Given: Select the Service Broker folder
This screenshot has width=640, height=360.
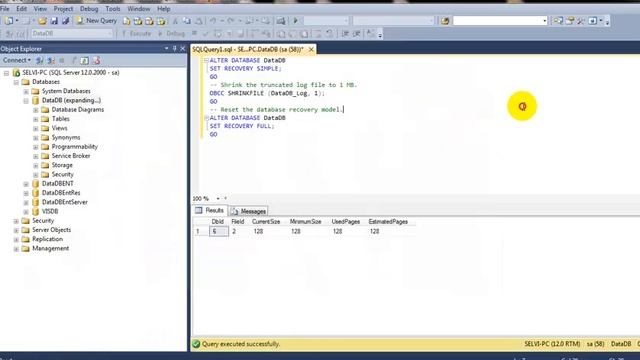Looking at the screenshot, I should point(71,156).
